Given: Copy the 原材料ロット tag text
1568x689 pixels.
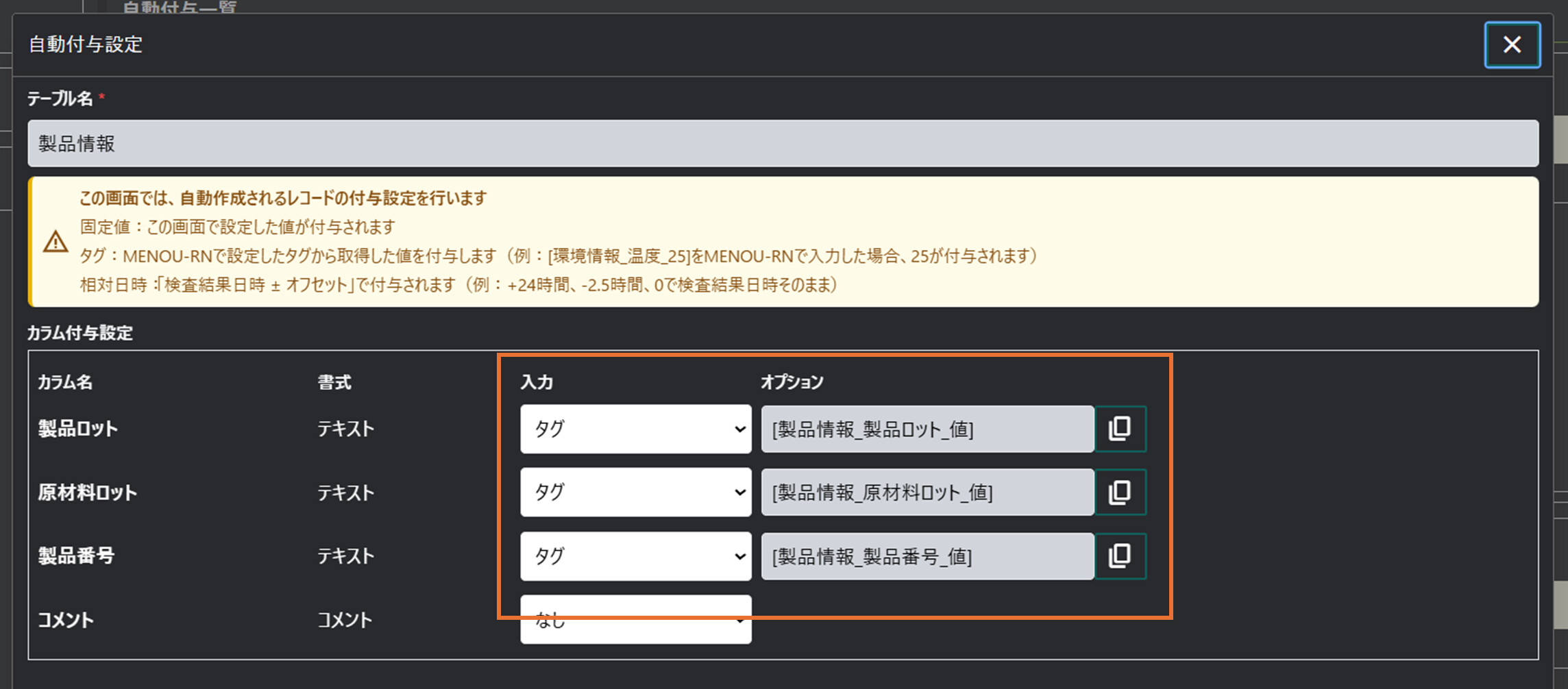Looking at the screenshot, I should coord(1120,492).
